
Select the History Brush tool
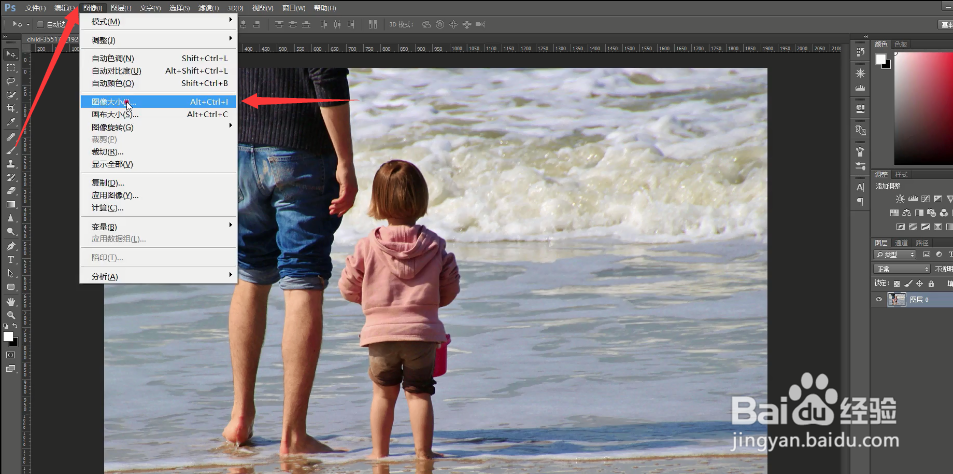[11, 177]
